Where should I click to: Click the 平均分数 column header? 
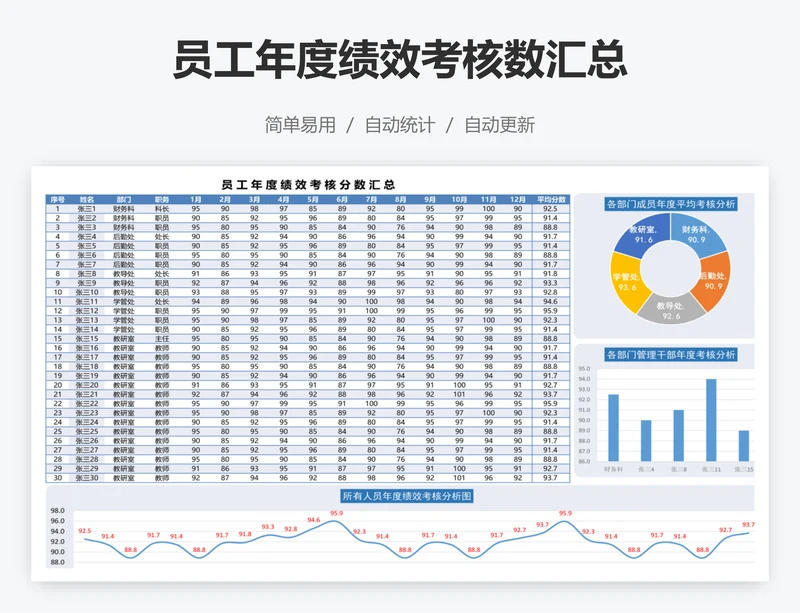[550, 199]
